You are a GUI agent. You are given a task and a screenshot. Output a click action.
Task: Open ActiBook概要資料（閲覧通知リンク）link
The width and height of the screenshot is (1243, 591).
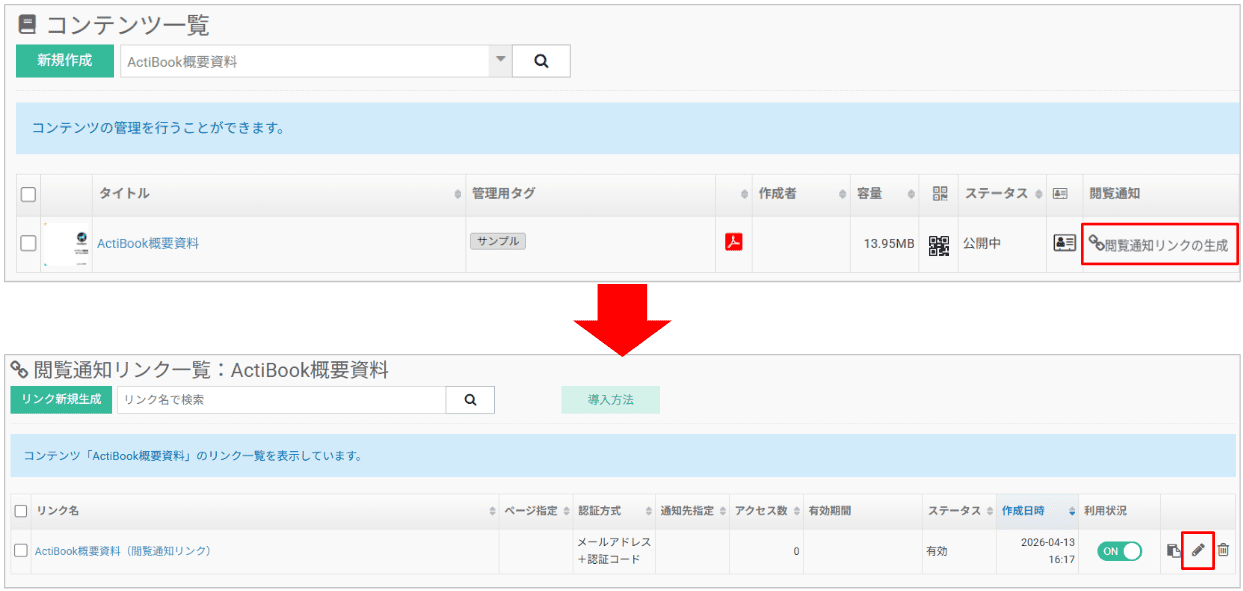tap(123, 551)
